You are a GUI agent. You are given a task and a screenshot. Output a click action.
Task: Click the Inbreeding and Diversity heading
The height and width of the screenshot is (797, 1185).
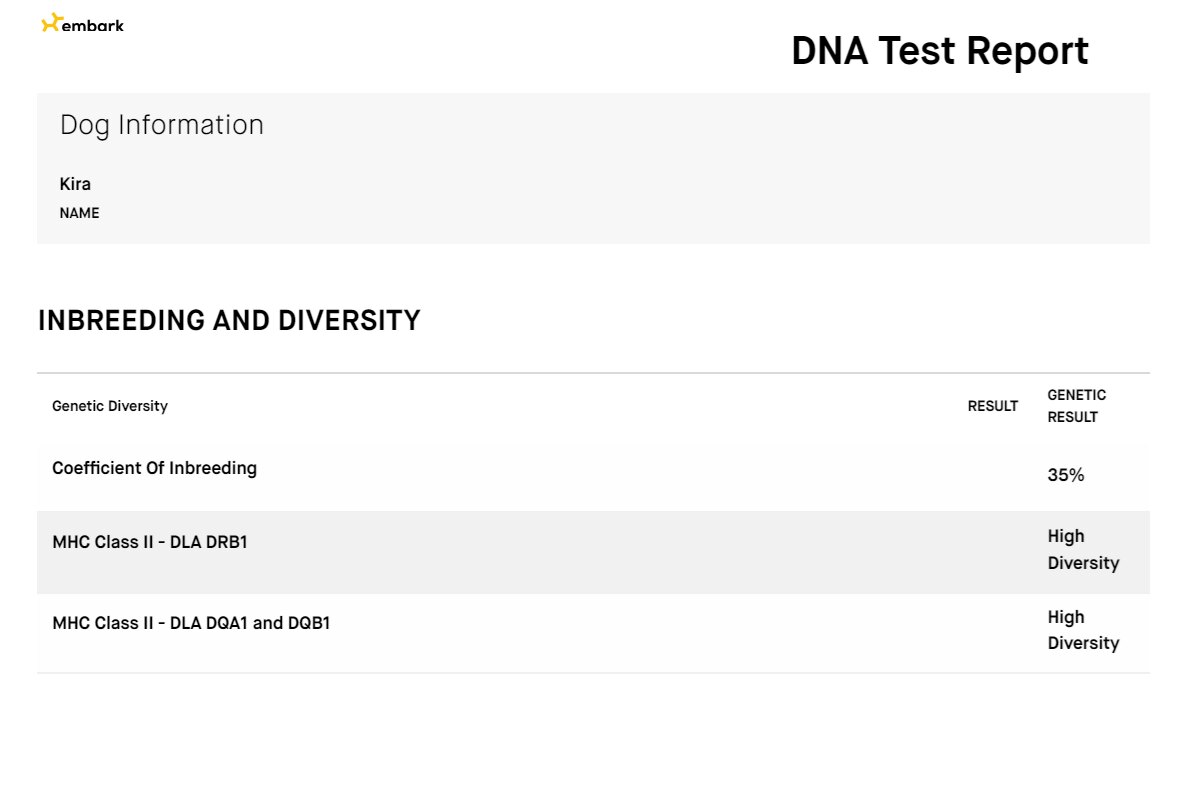click(229, 320)
